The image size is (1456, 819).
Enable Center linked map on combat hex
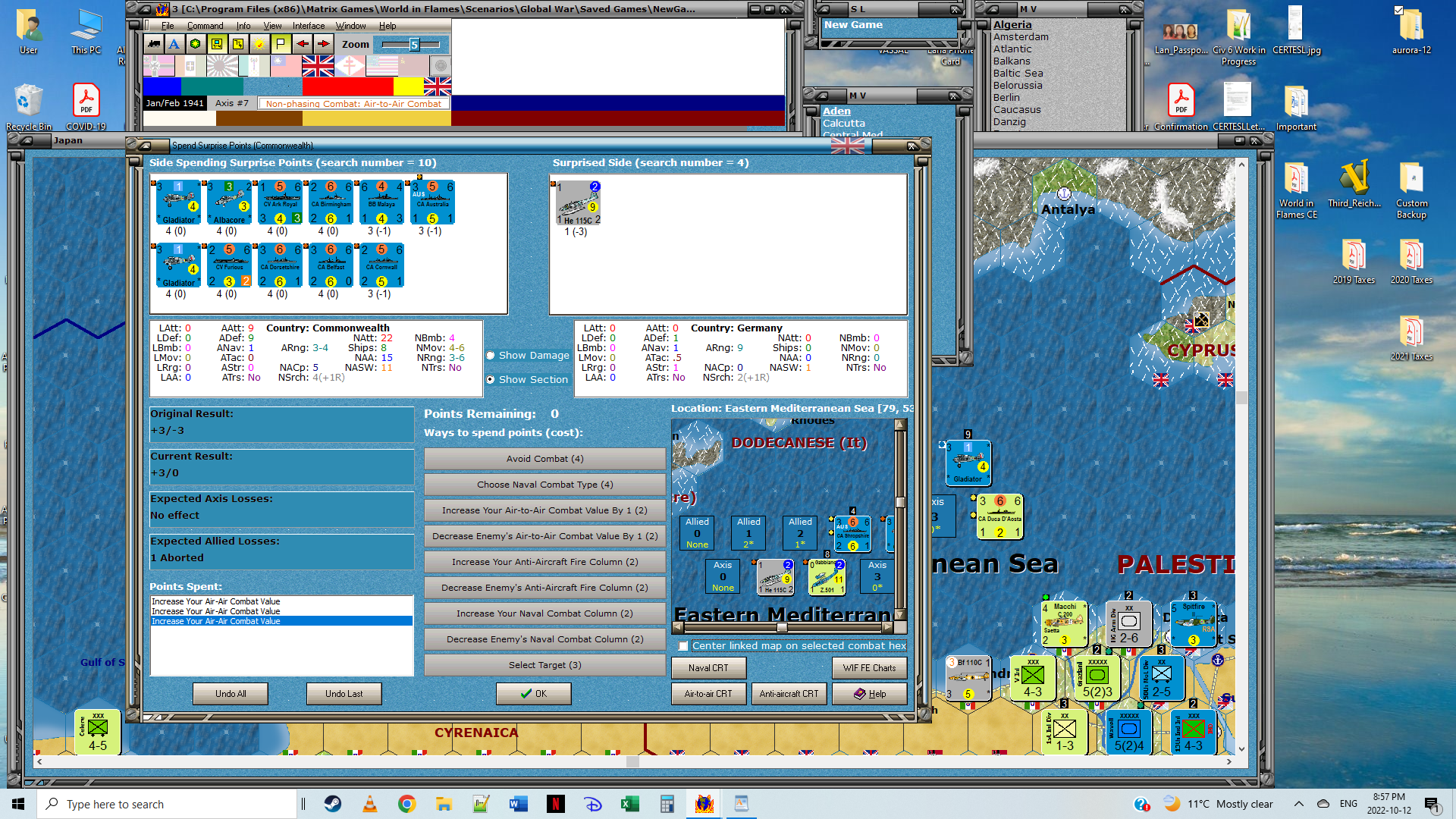pos(683,646)
